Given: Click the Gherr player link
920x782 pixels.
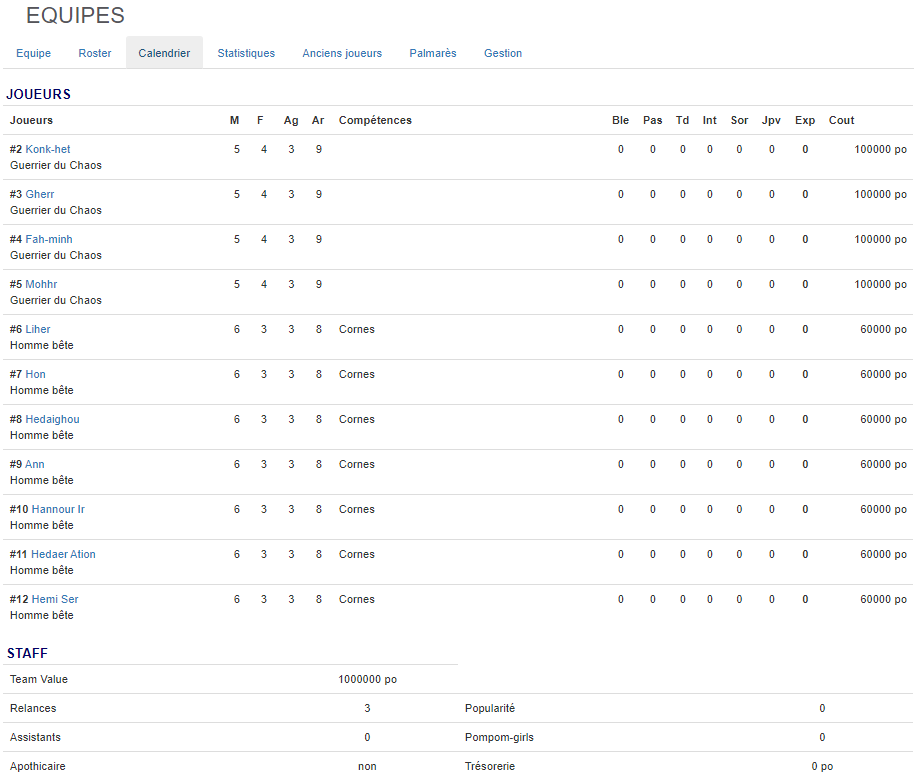Looking at the screenshot, I should pyautogui.click(x=40, y=194).
